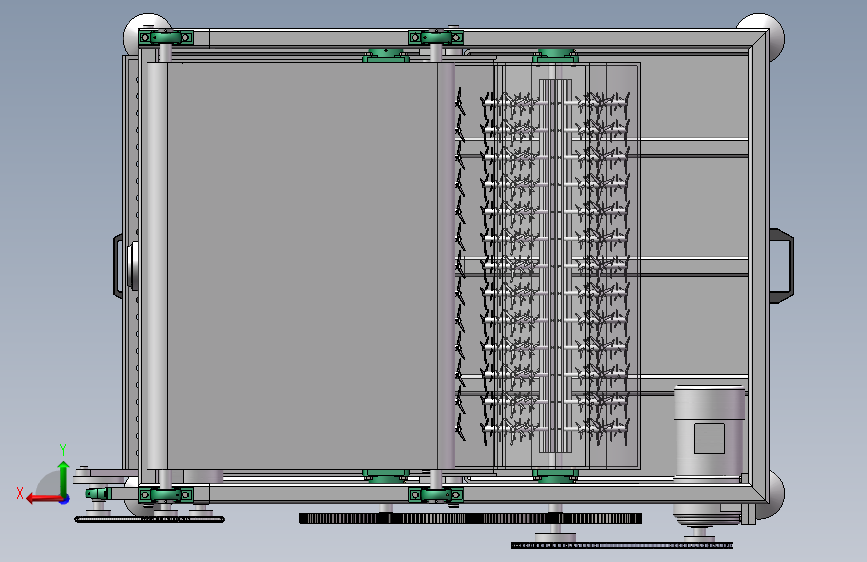Select the drive belt below the motor
867x562 pixels.
coord(622,545)
